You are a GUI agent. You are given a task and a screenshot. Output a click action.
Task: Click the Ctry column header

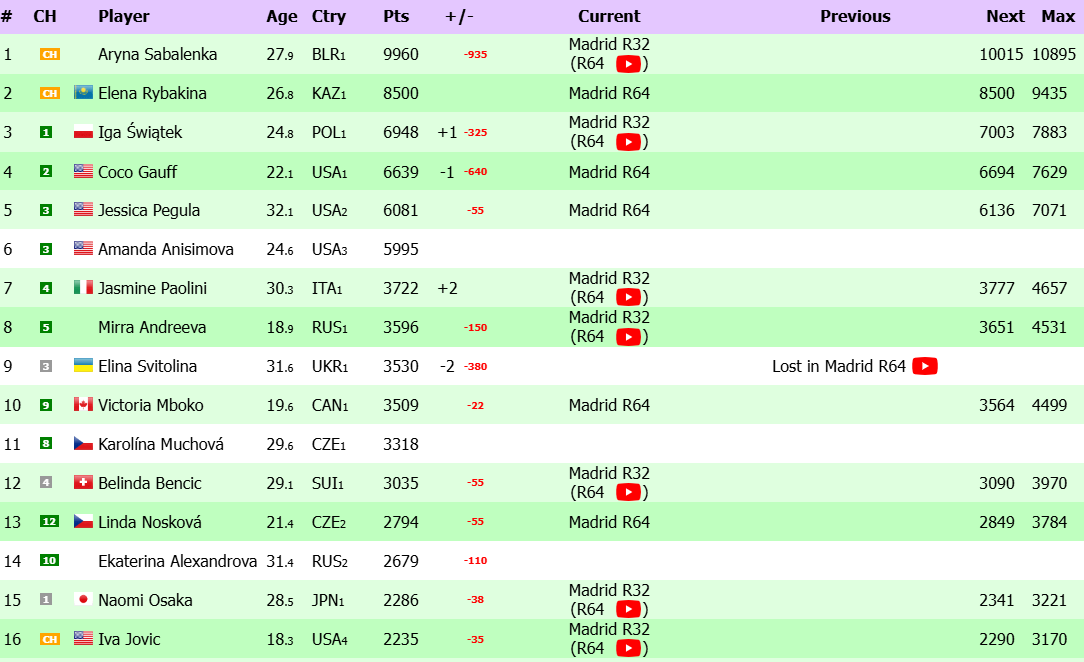point(329,16)
